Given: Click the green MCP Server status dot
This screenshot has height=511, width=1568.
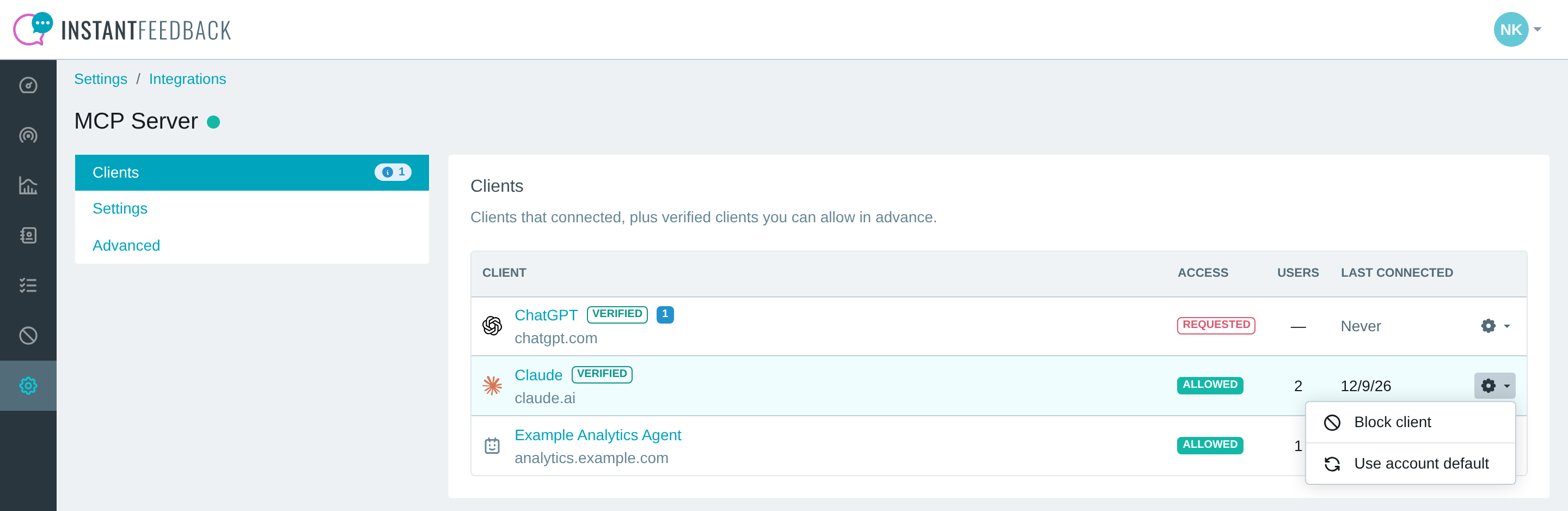Looking at the screenshot, I should pos(213,122).
